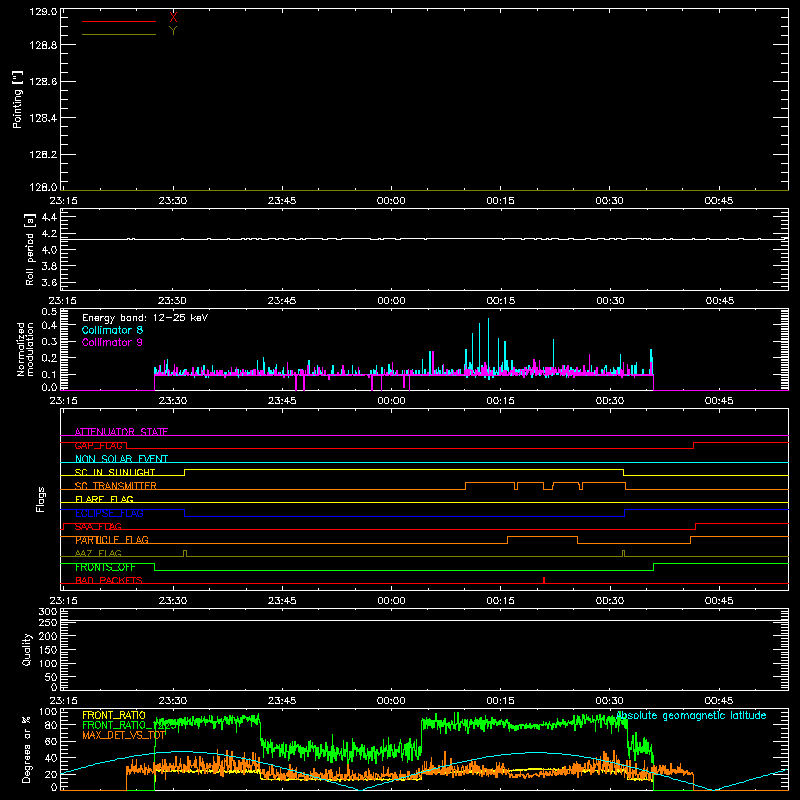This screenshot has height=800, width=800.
Task: Click the bottom panel '100' tick label
Action: click(x=48, y=712)
